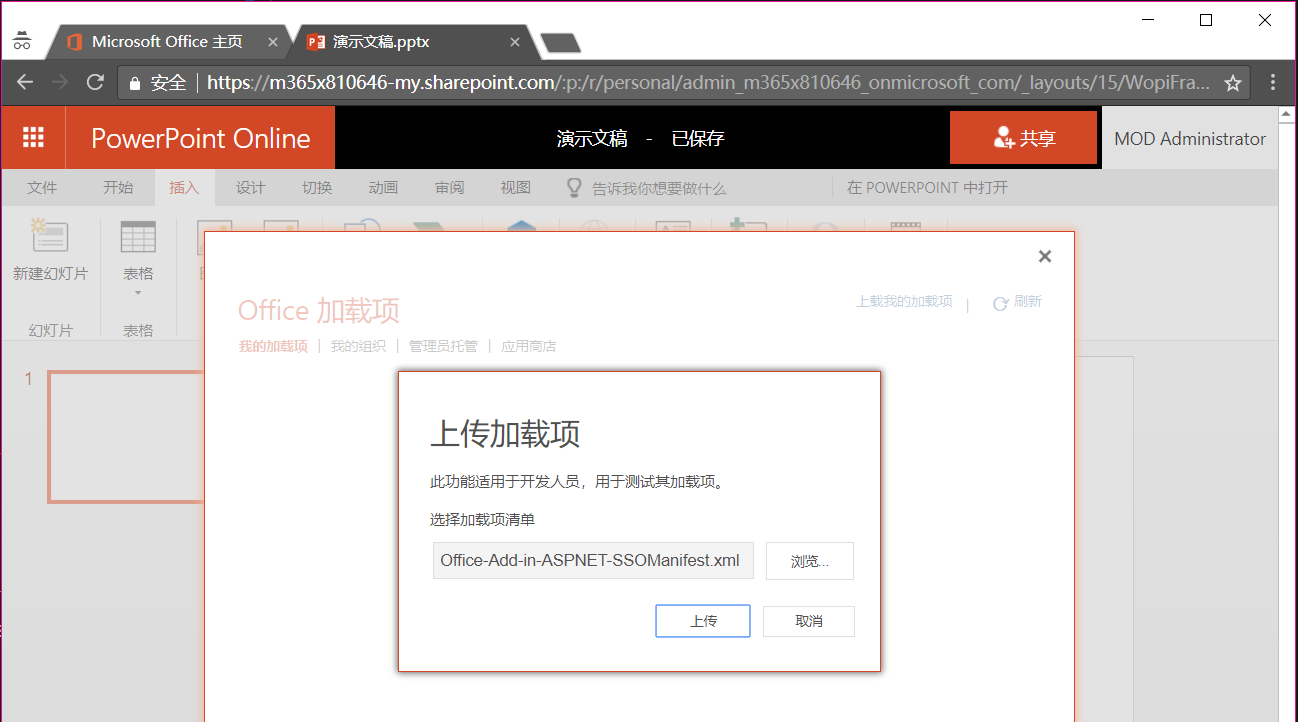Click the 告诉我你想要做什么 lightbulb icon
Viewport: 1298px width, 722px height.
(575, 187)
